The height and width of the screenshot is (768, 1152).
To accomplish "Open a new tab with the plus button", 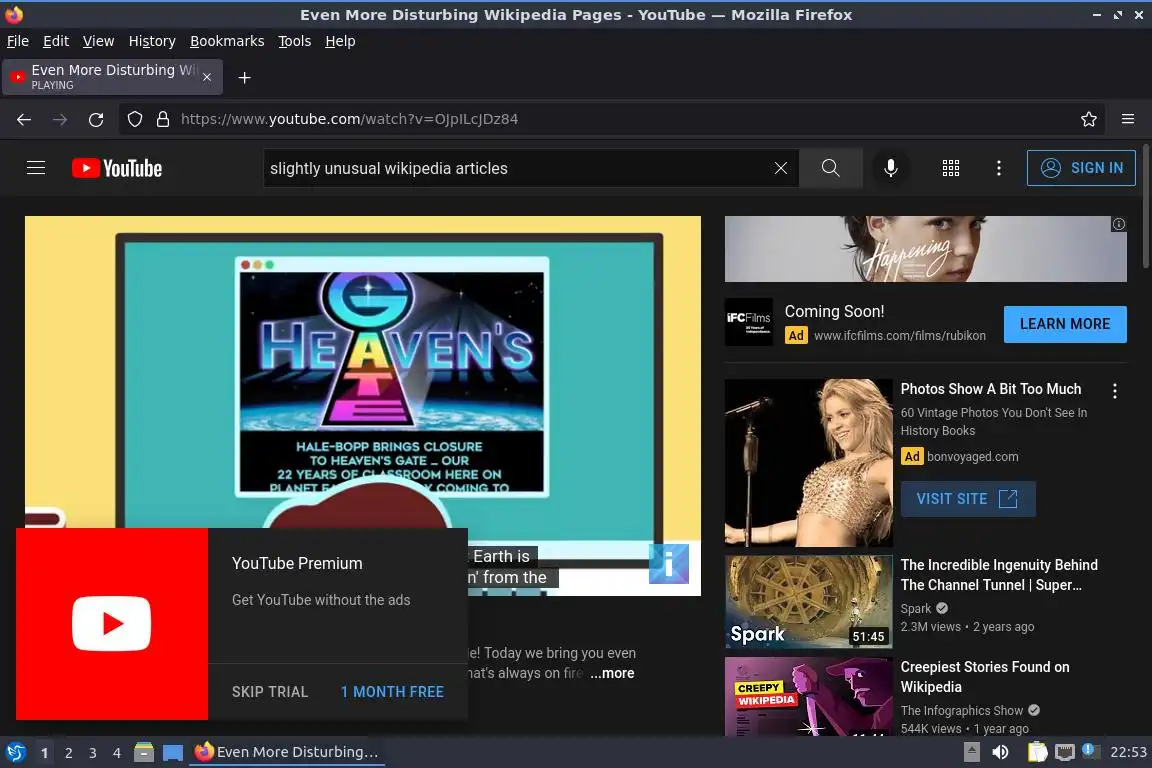I will tap(245, 77).
